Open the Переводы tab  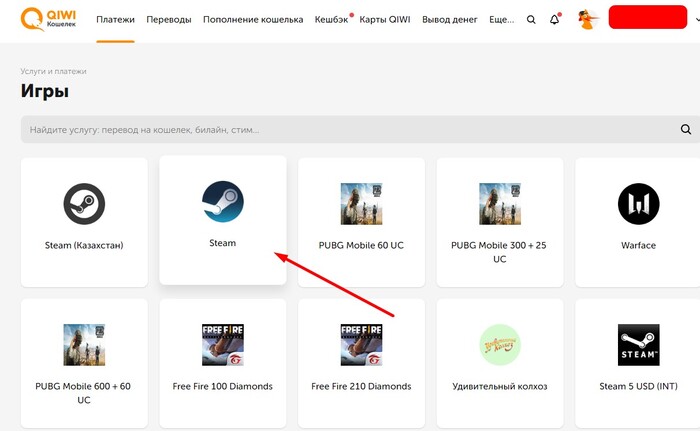[169, 20]
